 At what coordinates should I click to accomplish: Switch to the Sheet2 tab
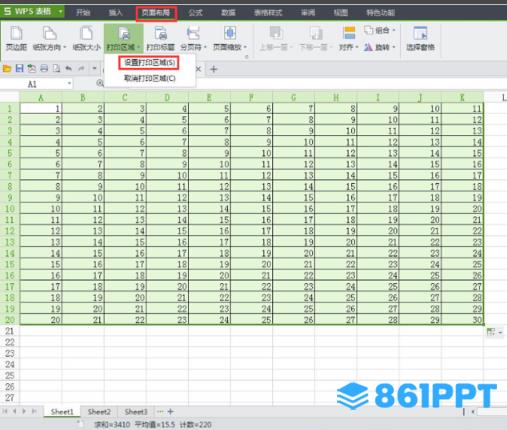(99, 412)
